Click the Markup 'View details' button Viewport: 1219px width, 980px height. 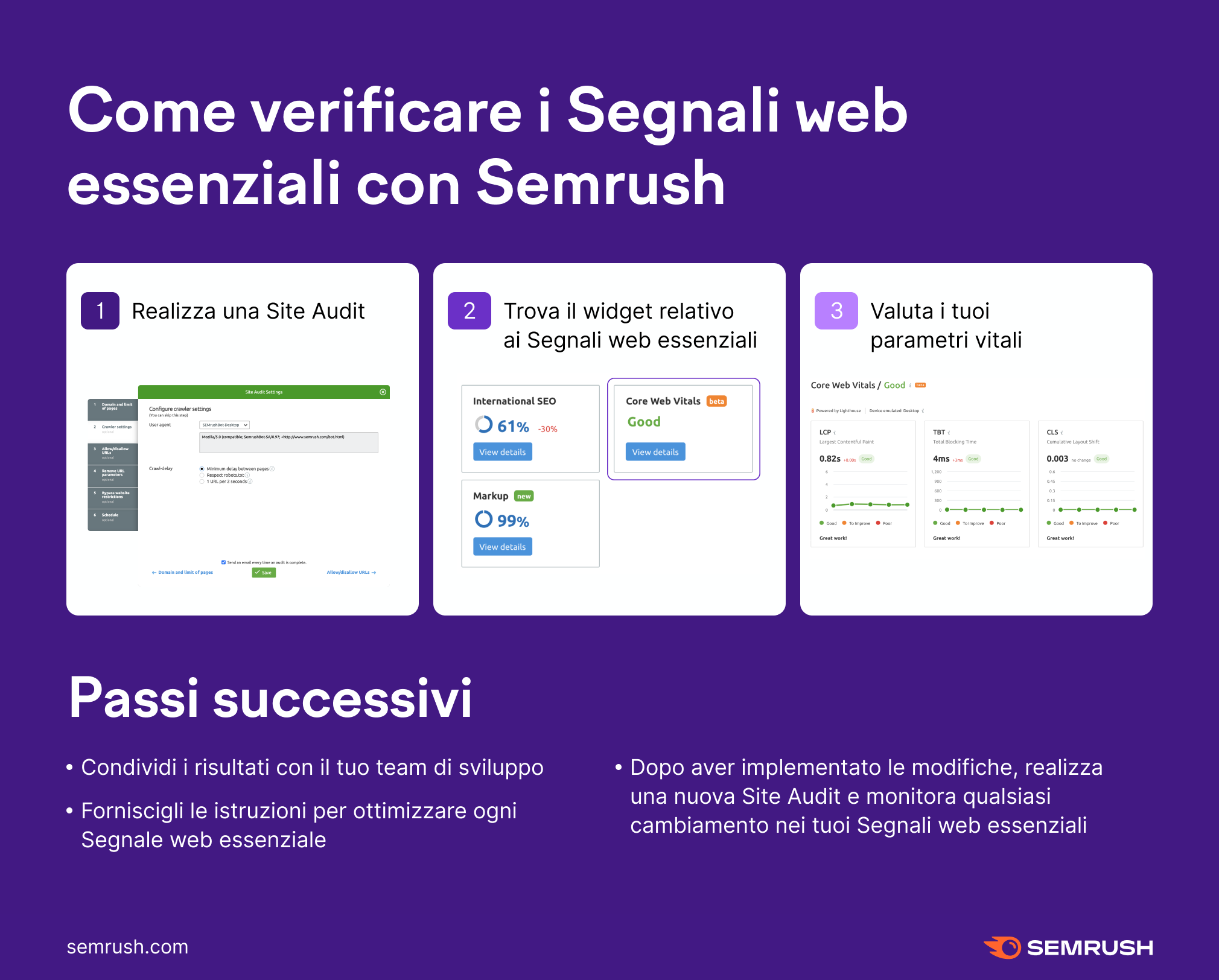coord(503,548)
